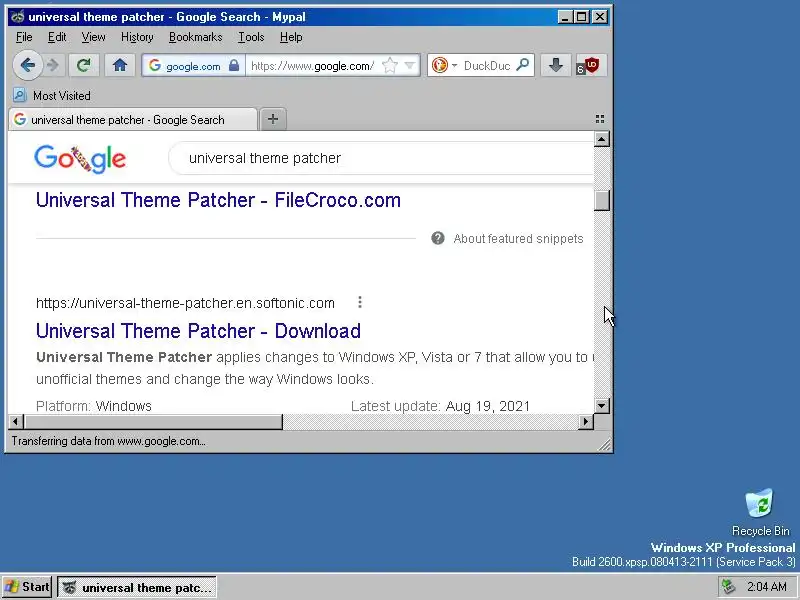The width and height of the screenshot is (800, 600).
Task: Click the DuckDuckGo search engine icon
Action: point(439,65)
